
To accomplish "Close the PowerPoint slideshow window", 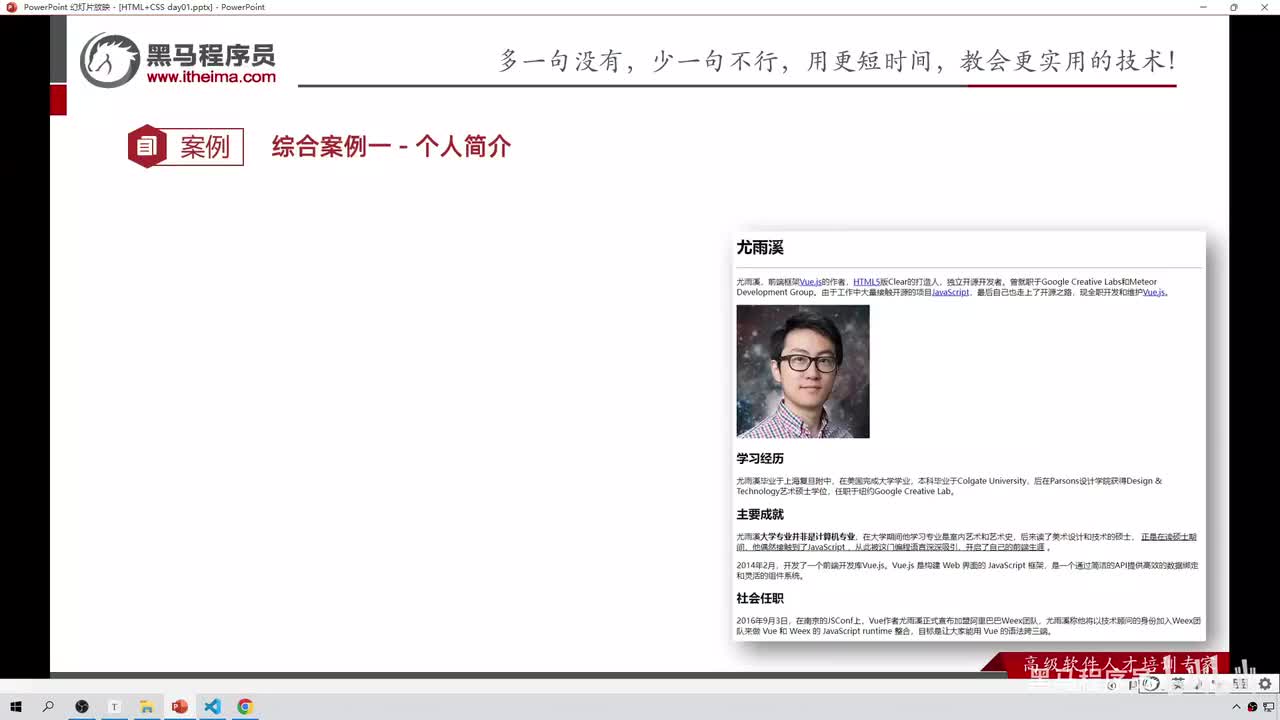I will click(x=1263, y=7).
